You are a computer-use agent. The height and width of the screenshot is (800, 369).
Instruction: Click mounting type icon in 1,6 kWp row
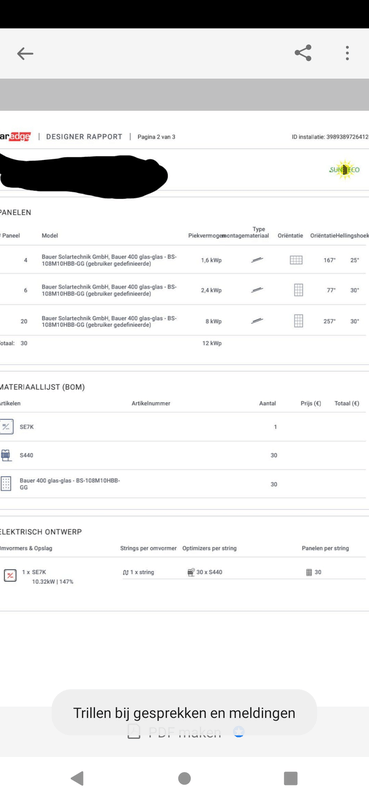pos(257,260)
